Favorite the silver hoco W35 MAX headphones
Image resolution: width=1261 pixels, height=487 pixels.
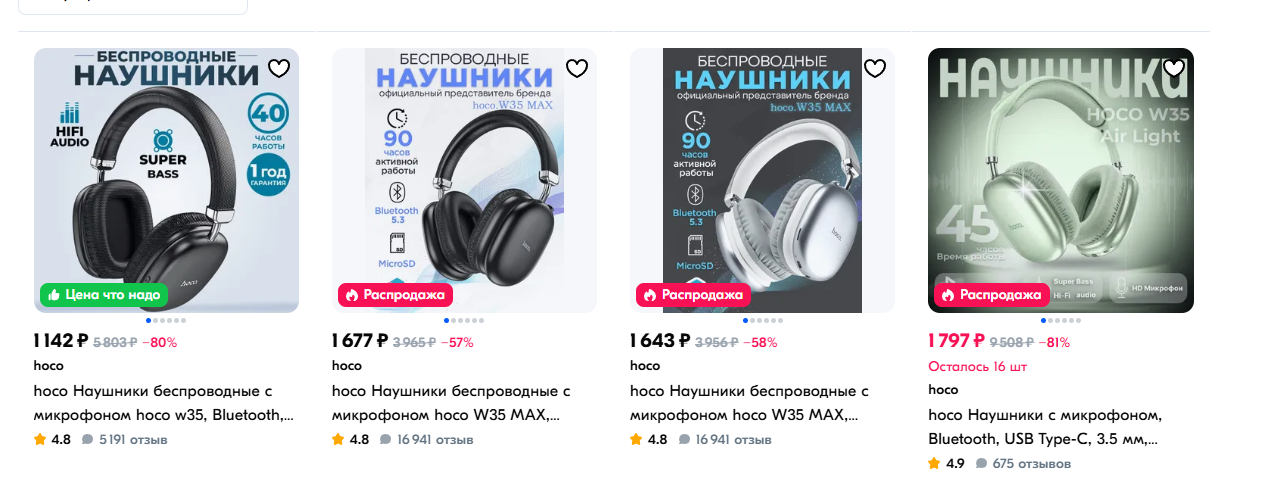point(875,68)
